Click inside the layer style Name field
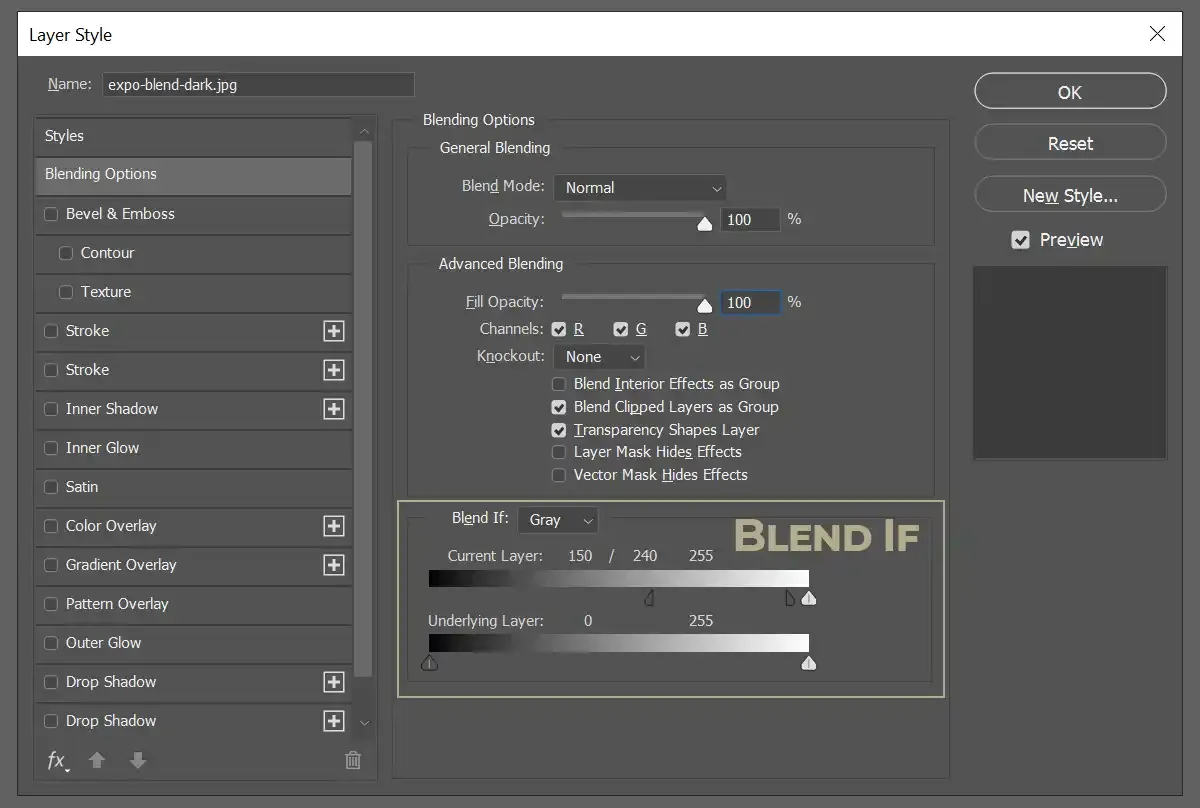This screenshot has width=1200, height=808. 258,85
